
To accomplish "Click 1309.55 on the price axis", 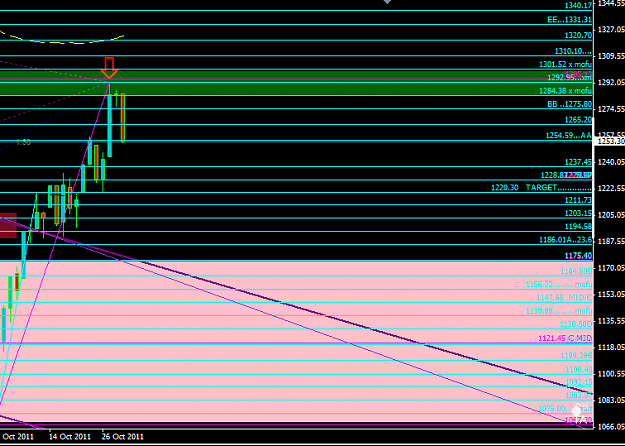I will 611,55.
